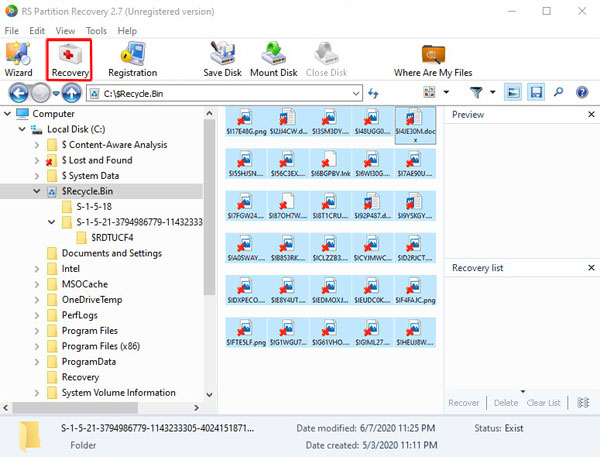Click the Mount Disk icon
600x457 pixels.
[274, 60]
